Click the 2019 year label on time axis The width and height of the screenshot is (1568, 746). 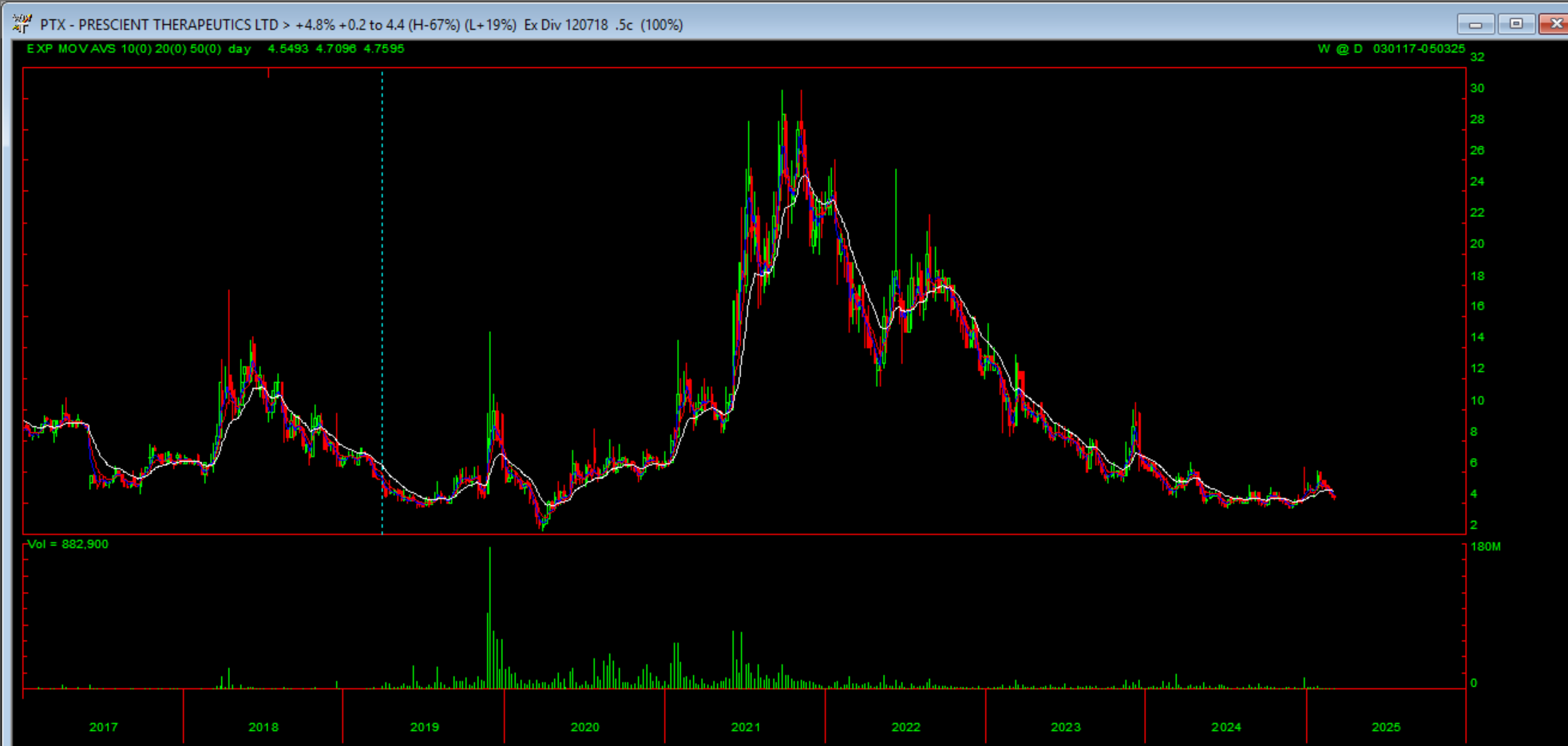tap(424, 727)
